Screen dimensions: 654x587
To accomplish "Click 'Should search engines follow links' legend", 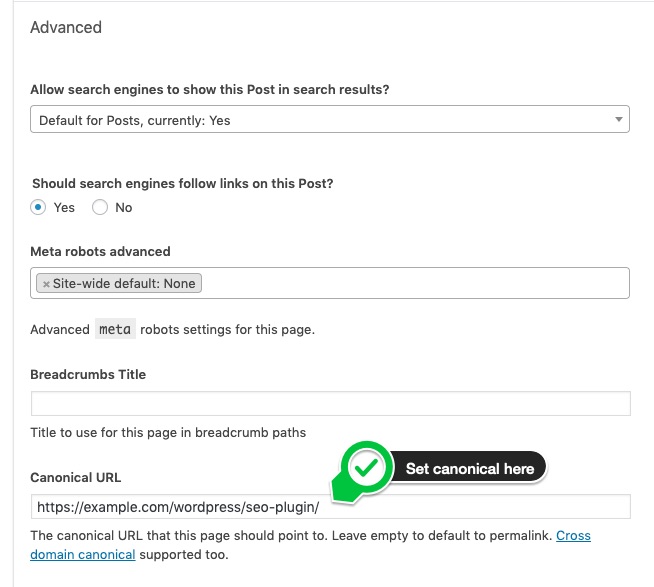I will pyautogui.click(x=183, y=184).
